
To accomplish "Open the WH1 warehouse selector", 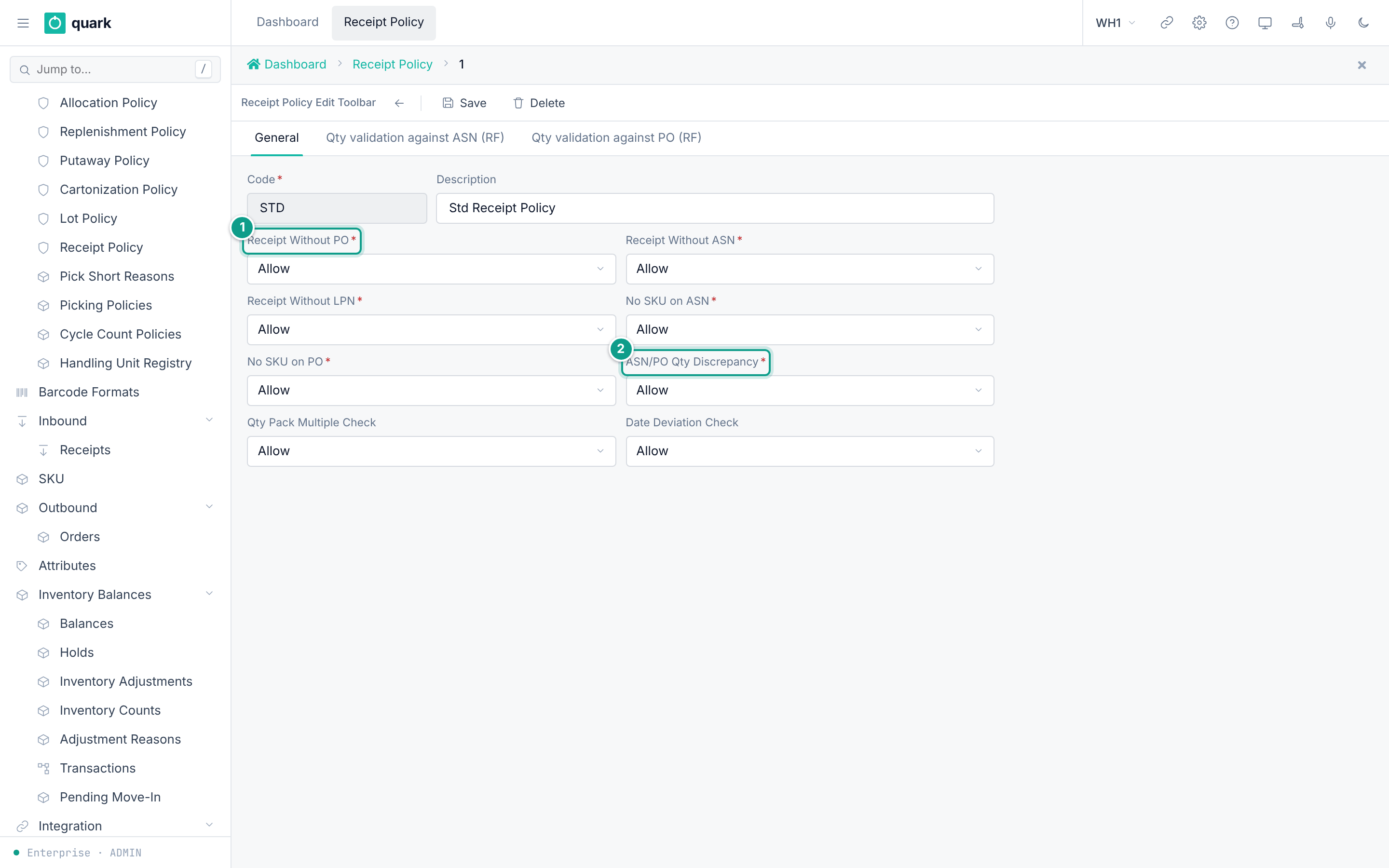I will pyautogui.click(x=1115, y=23).
